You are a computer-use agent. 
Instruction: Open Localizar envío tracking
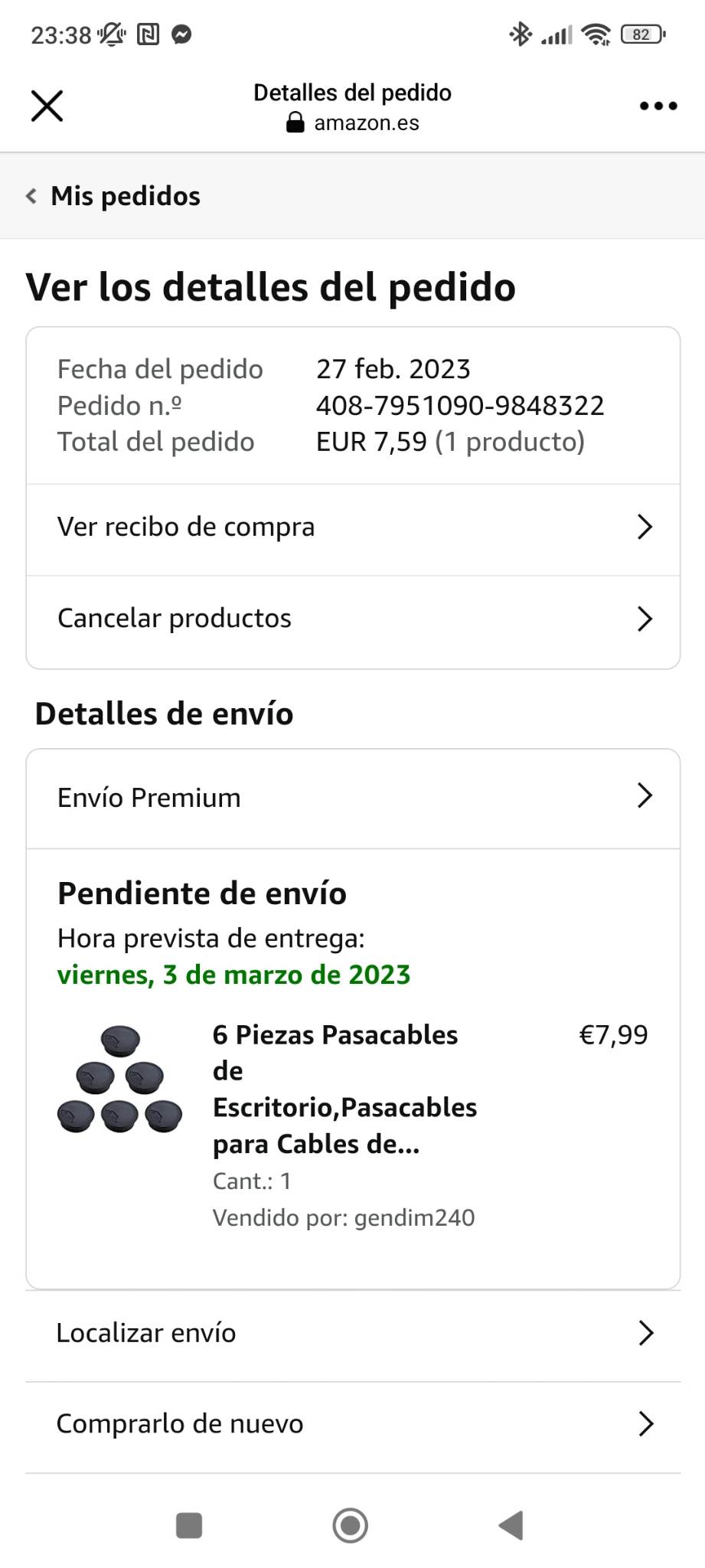point(146,1333)
